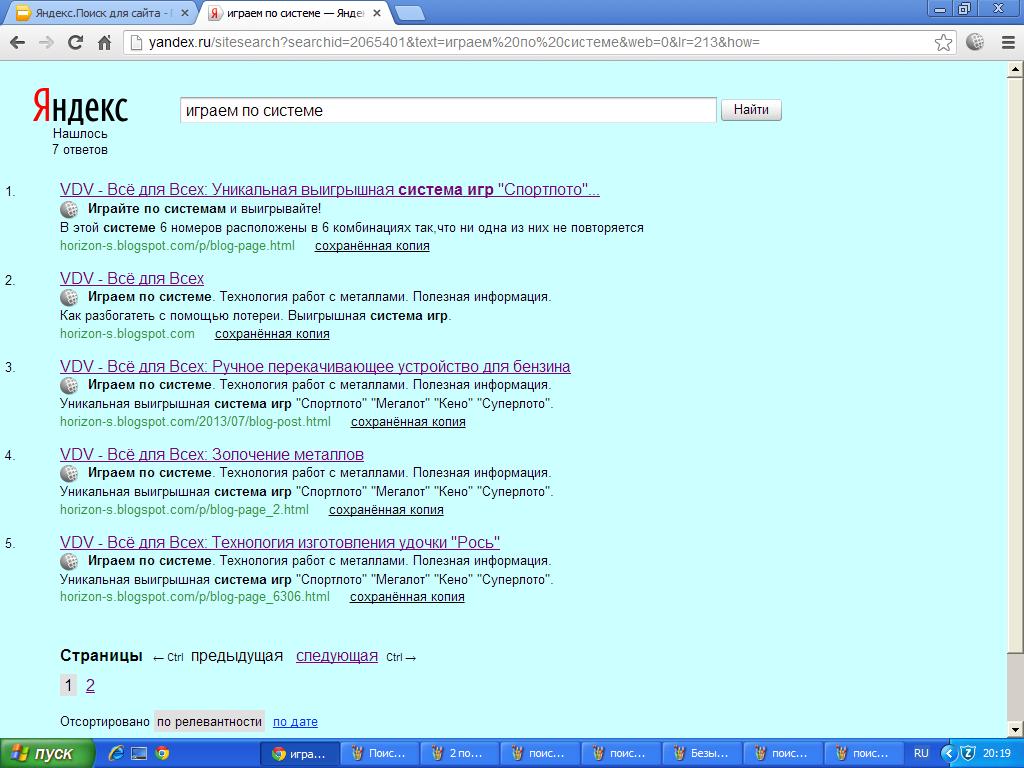Click the vertical scrollbar track

[x=1016, y=686]
